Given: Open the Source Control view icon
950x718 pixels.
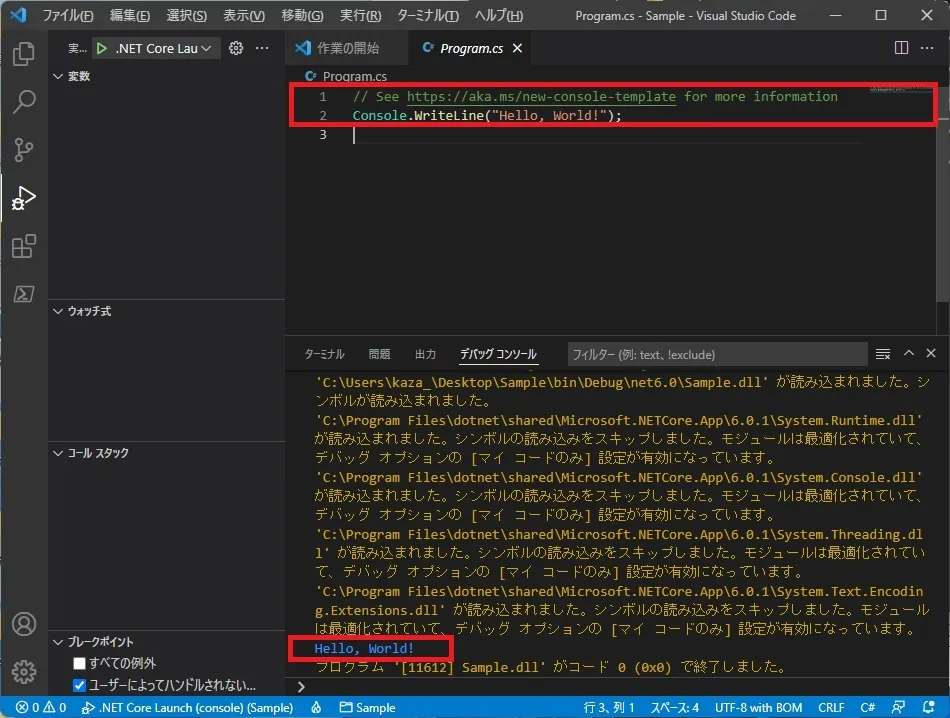Looking at the screenshot, I should [x=23, y=149].
